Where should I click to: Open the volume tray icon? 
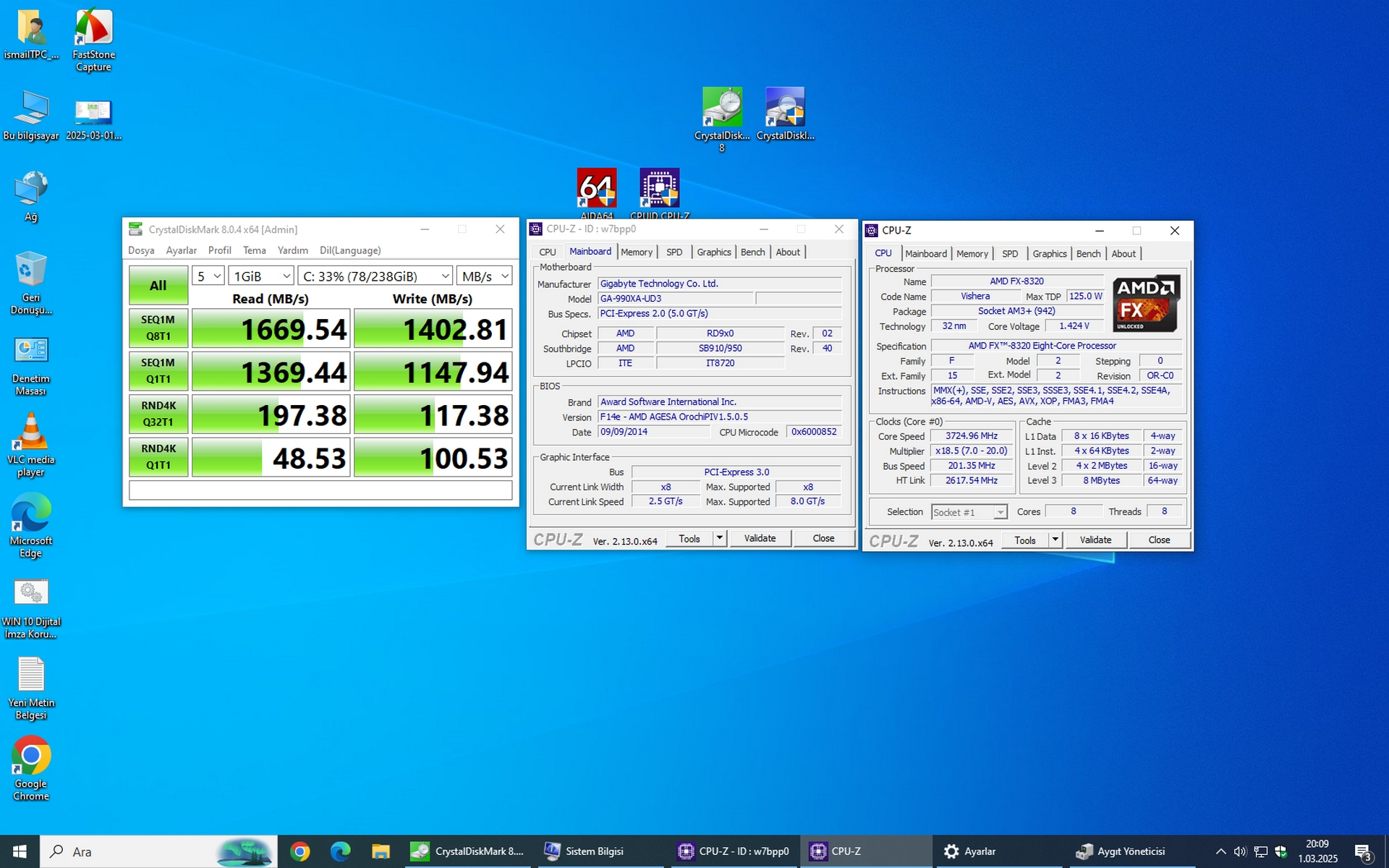1240,851
